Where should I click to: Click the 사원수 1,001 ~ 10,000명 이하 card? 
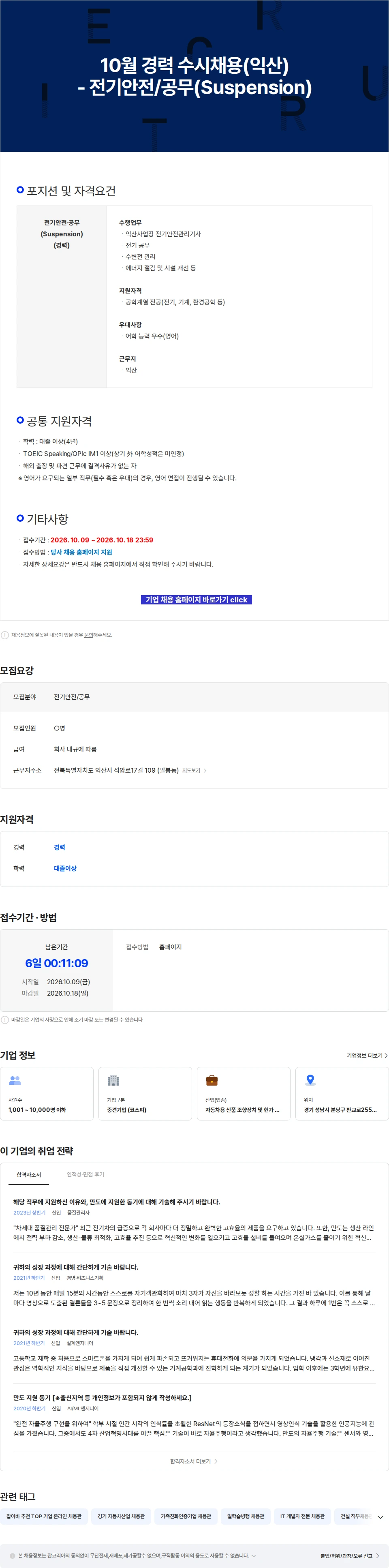pos(47,1094)
